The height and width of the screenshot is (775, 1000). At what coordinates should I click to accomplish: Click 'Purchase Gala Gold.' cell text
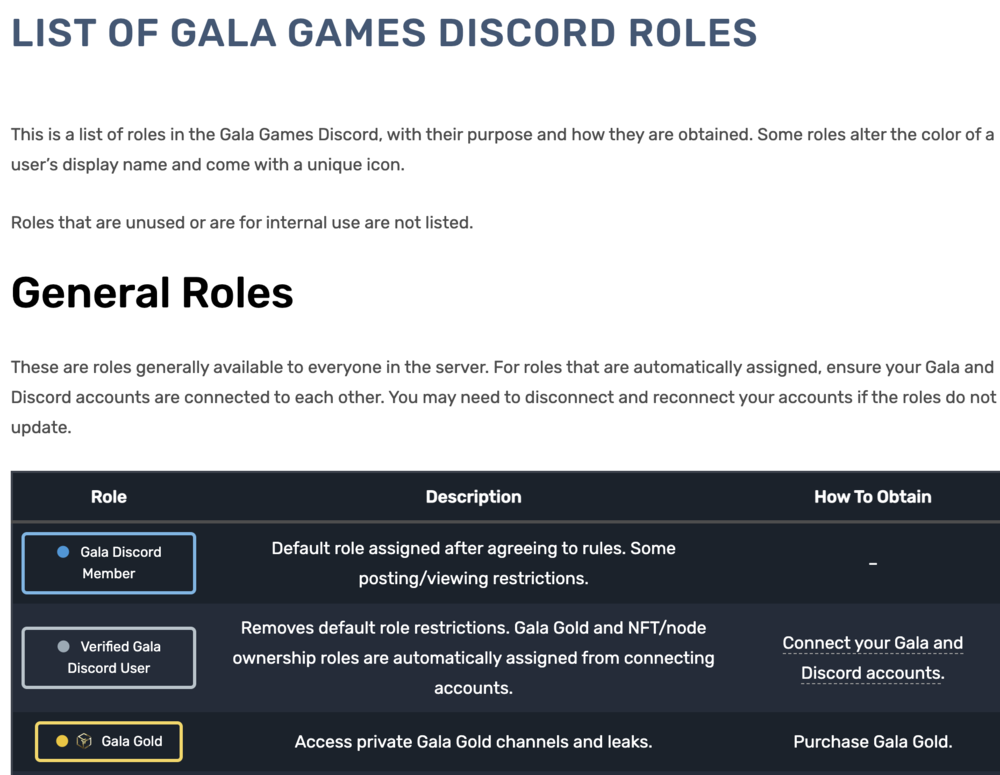click(872, 742)
